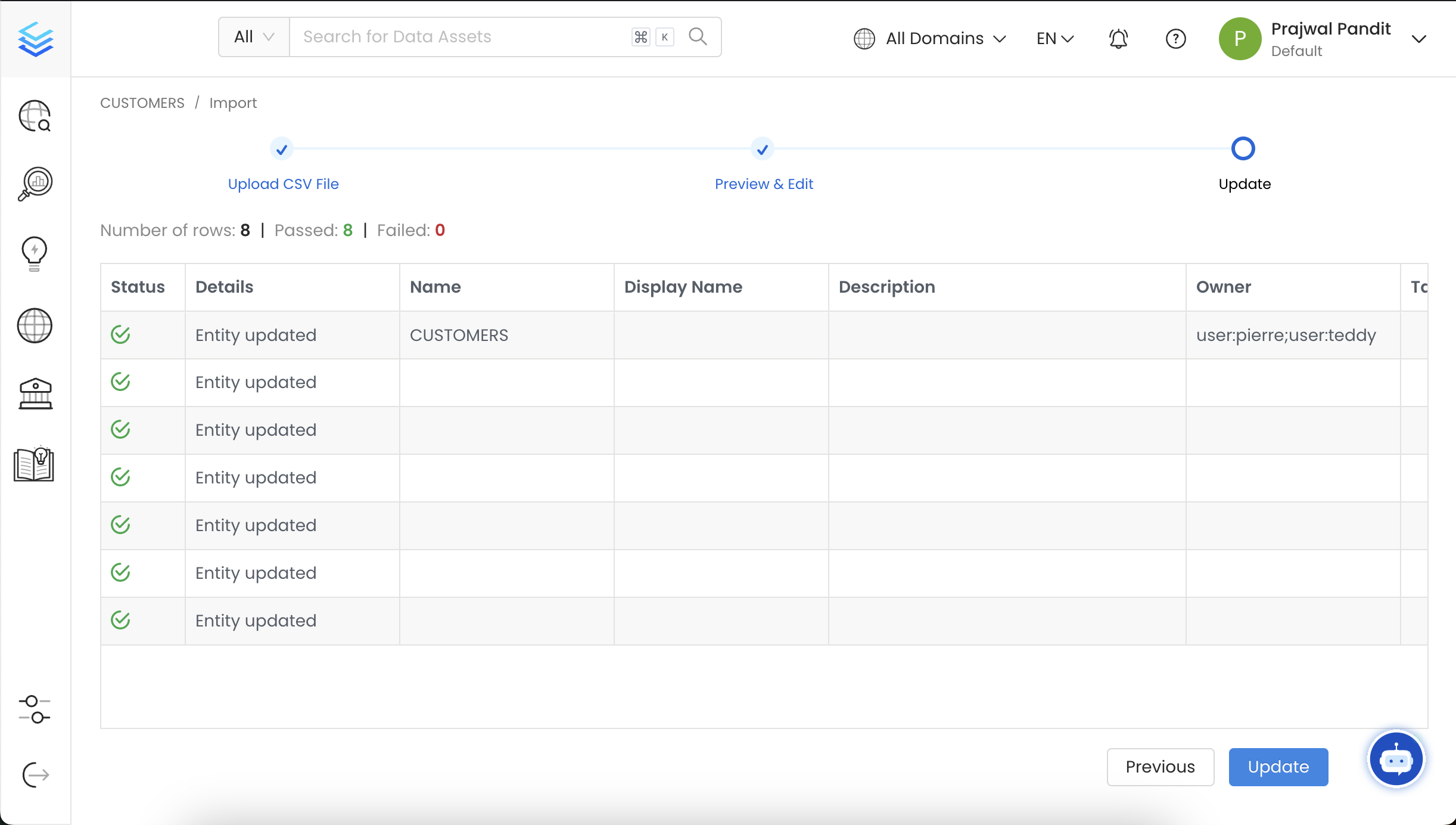
Task: Open the Knowledge Center book icon
Action: (34, 465)
